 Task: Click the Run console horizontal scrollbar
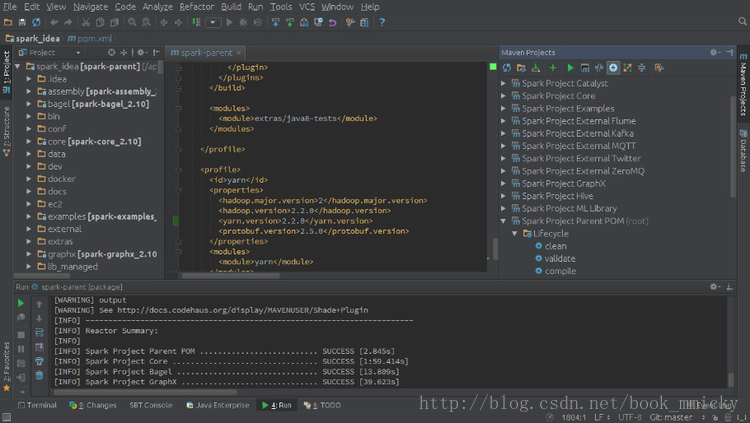pos(145,392)
